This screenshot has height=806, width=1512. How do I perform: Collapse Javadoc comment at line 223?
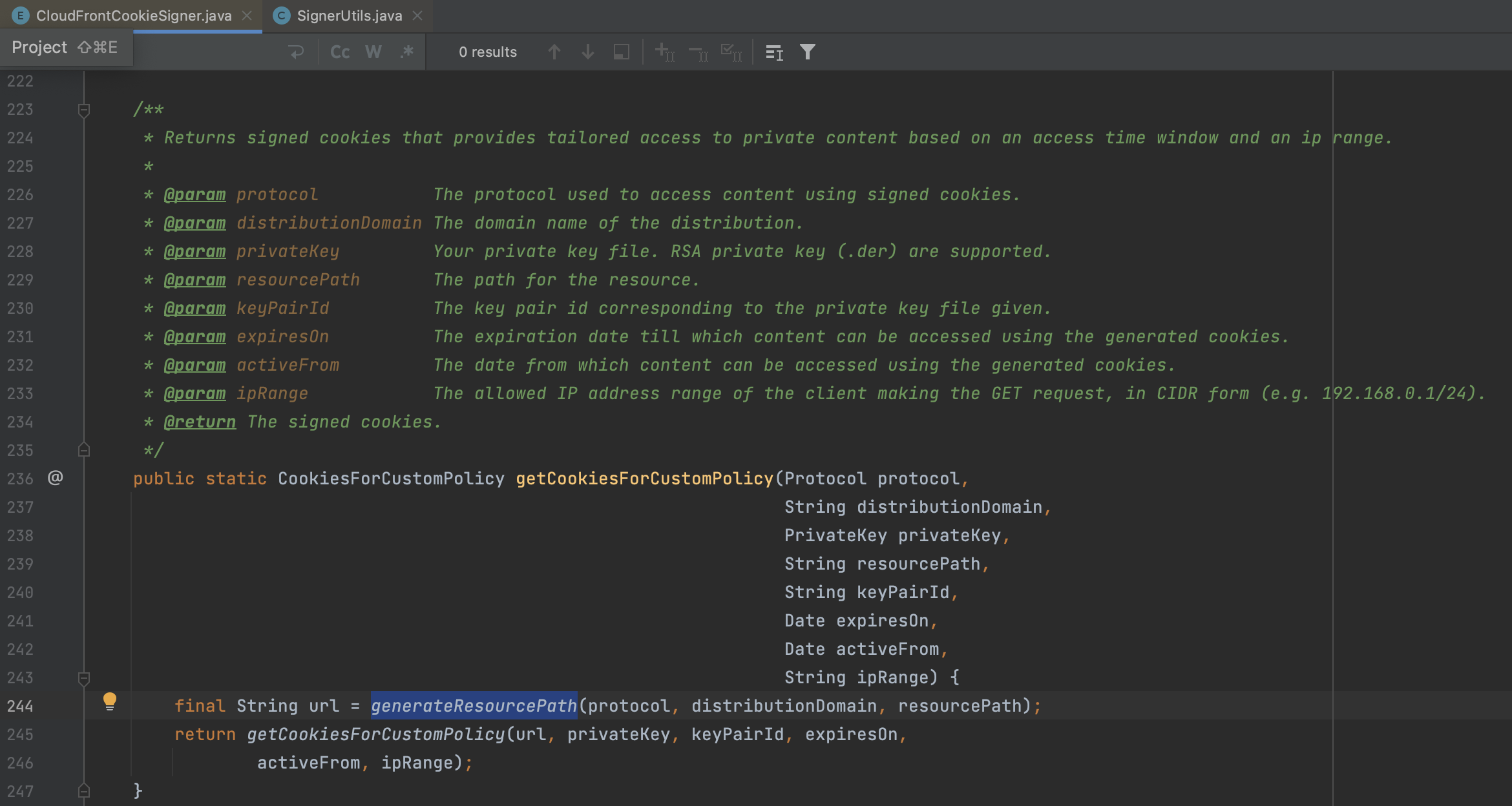83,110
